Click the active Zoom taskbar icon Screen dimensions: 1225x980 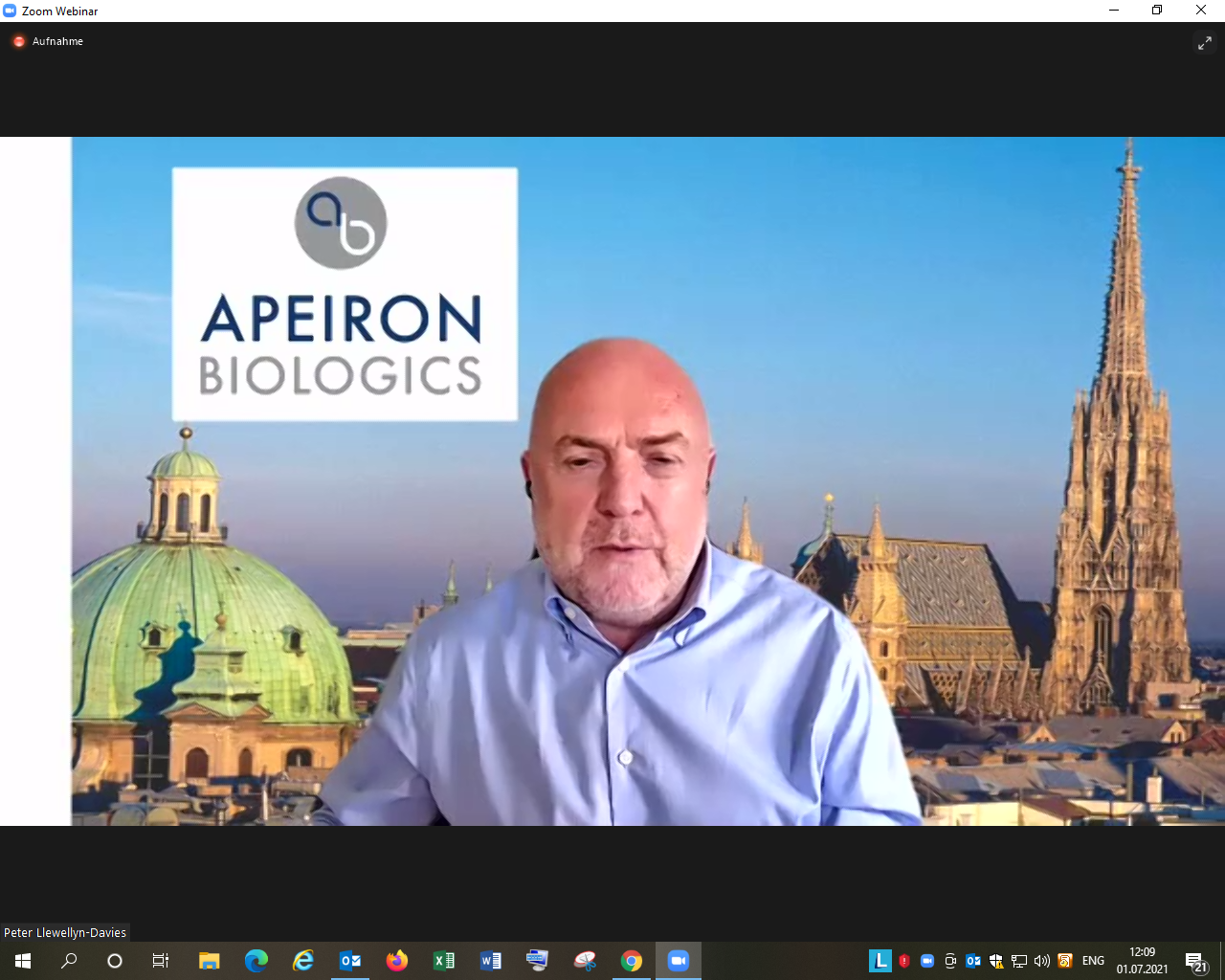pyautogui.click(x=679, y=961)
